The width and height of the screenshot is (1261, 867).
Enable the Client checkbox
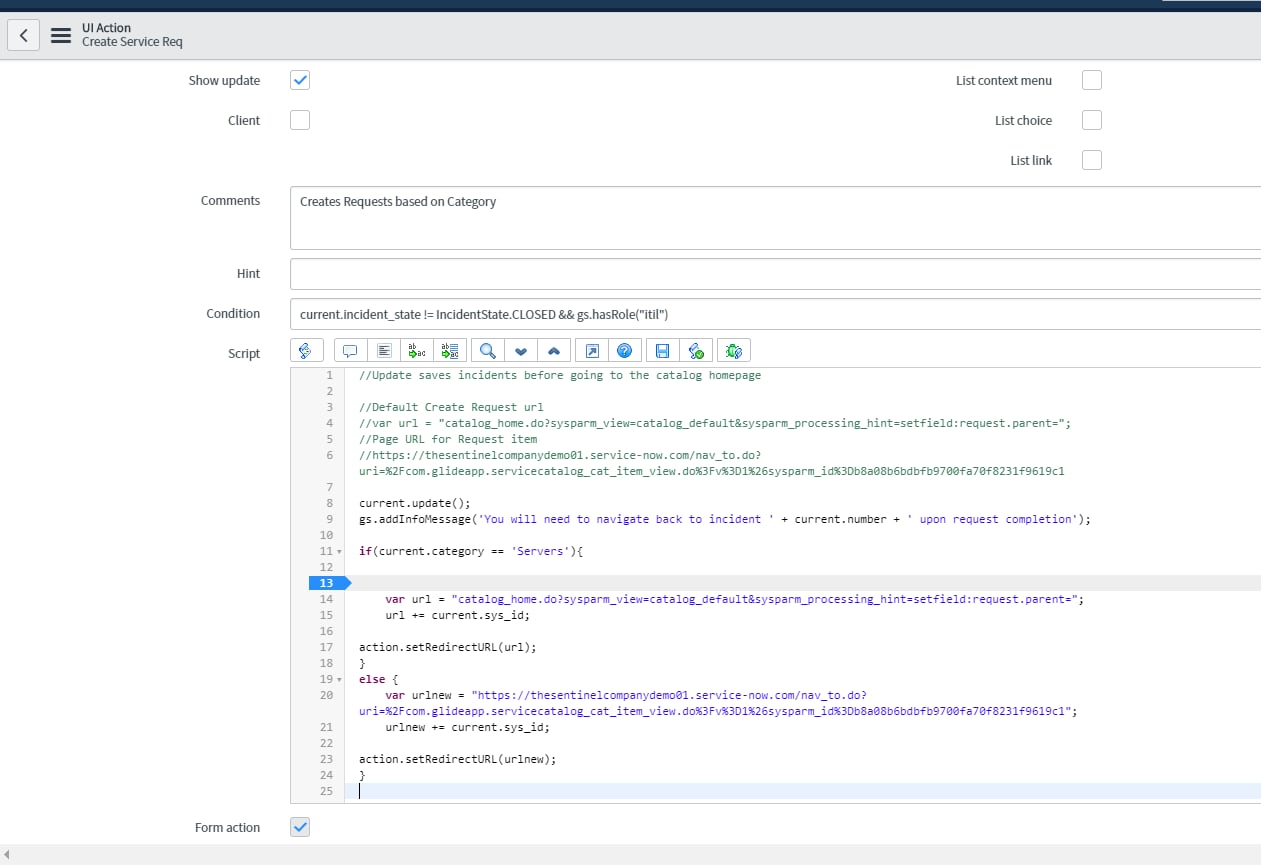[x=300, y=120]
